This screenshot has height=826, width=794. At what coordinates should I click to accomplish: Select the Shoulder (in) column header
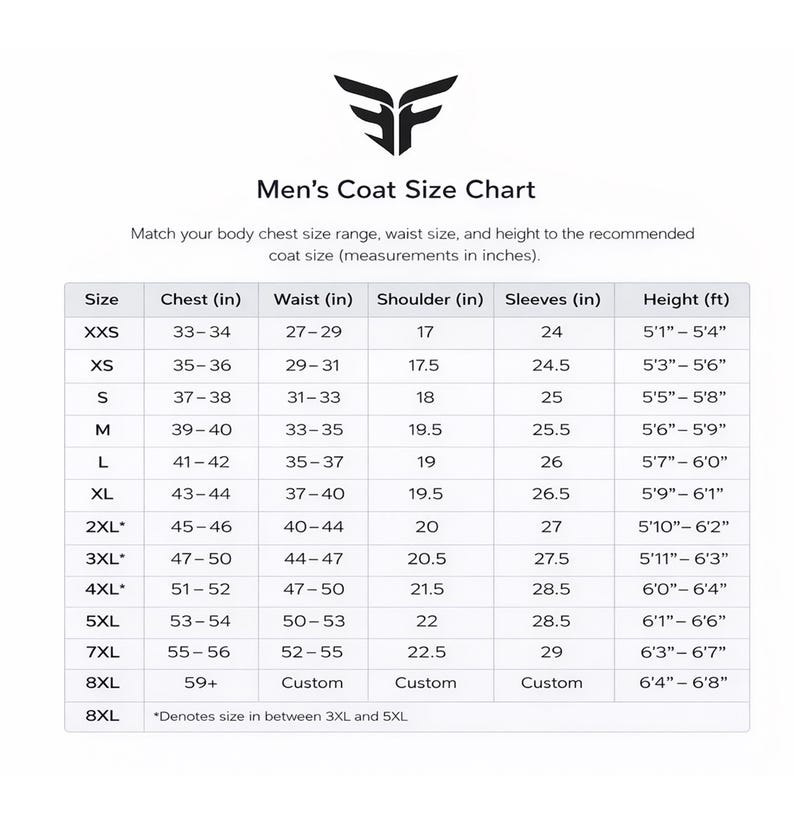tap(430, 299)
